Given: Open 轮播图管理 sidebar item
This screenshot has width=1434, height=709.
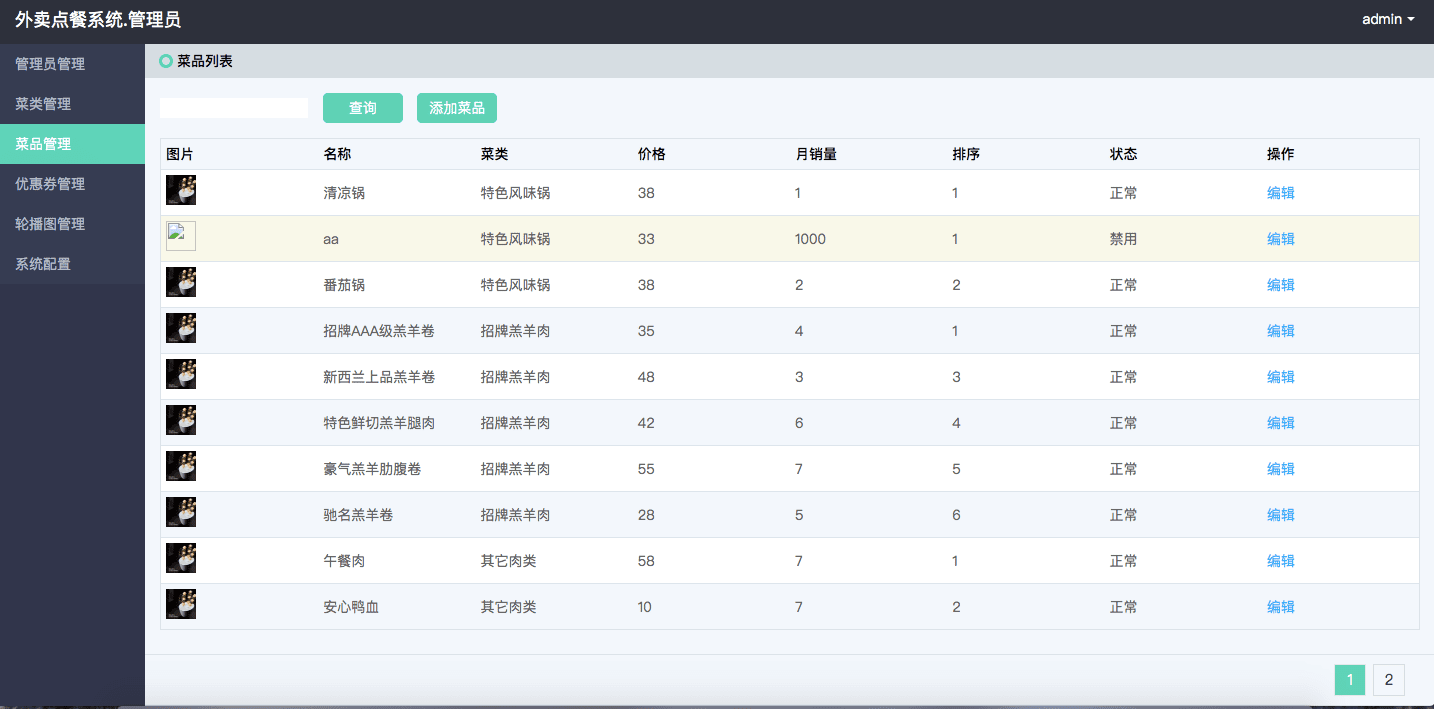Looking at the screenshot, I should tap(50, 224).
